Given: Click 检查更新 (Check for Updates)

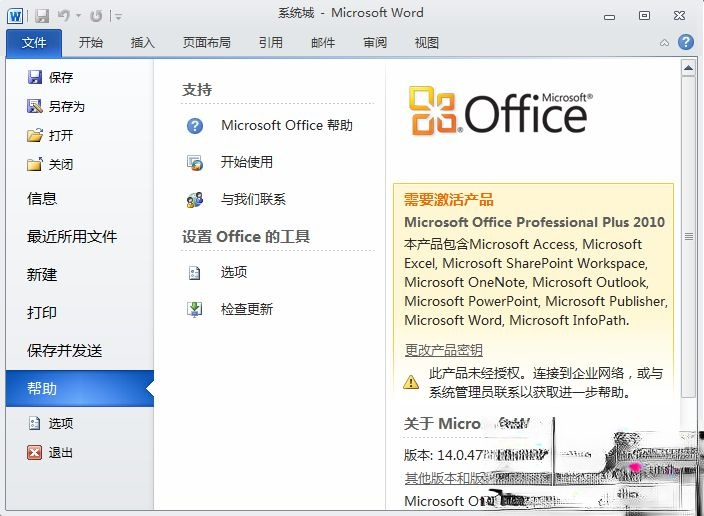Looking at the screenshot, I should click(x=246, y=309).
